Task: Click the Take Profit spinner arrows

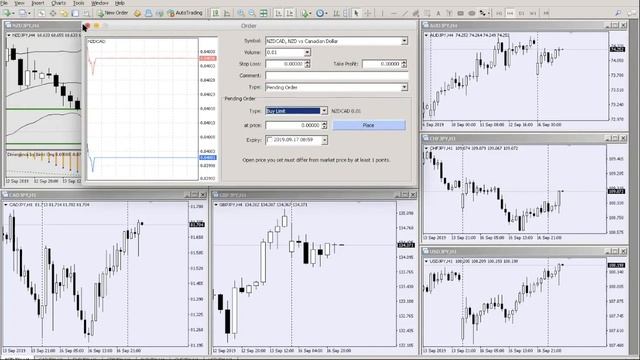Action: [404, 64]
